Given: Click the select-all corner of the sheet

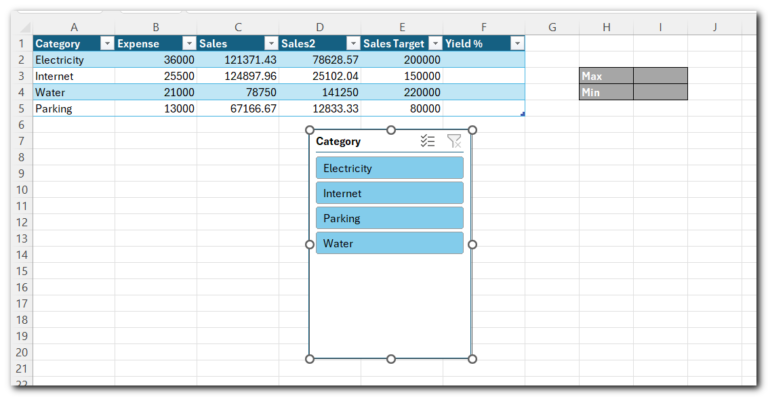Looking at the screenshot, I should [x=23, y=27].
